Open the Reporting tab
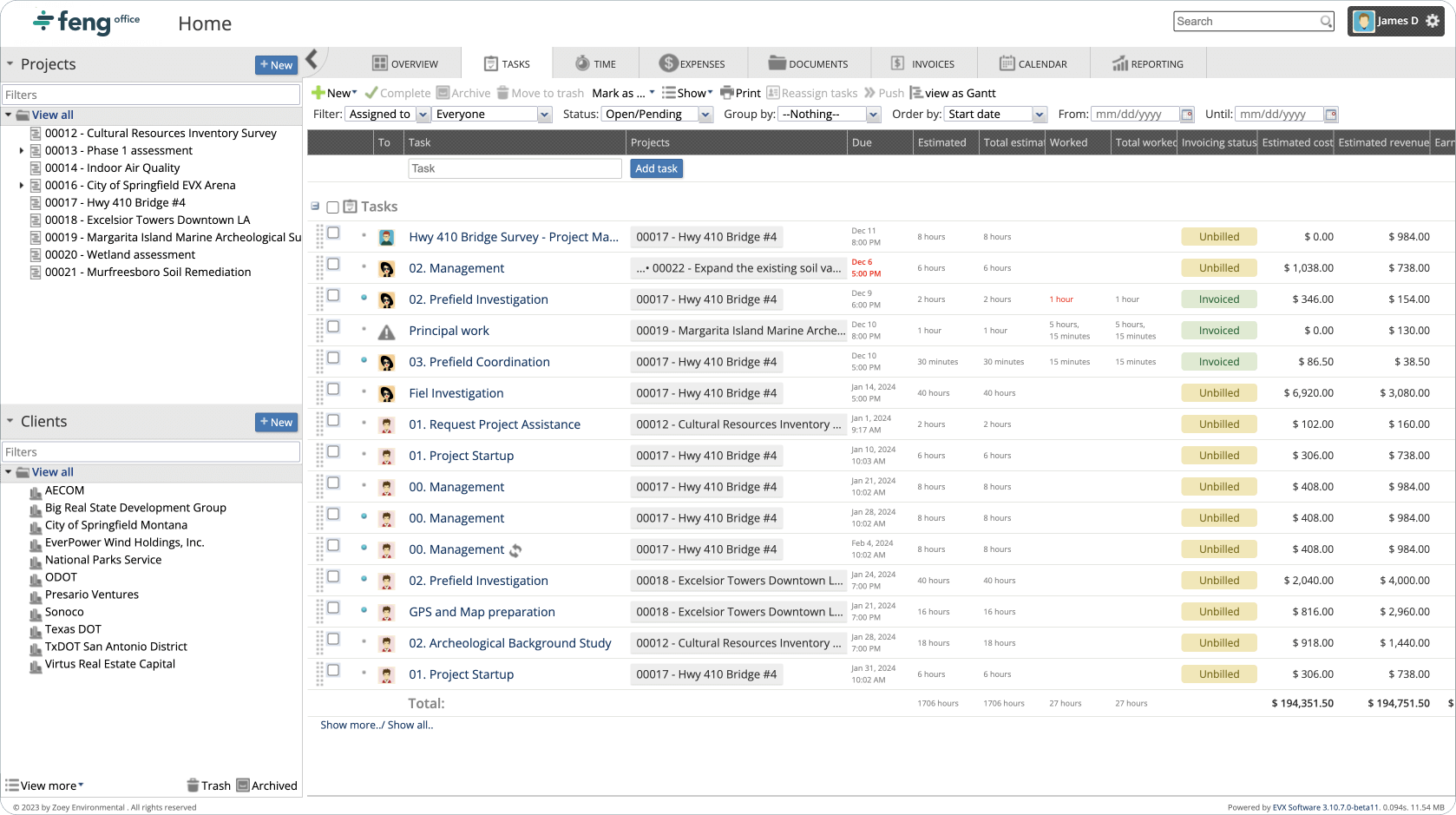Screen dimensions: 1456x815 pos(1147,64)
